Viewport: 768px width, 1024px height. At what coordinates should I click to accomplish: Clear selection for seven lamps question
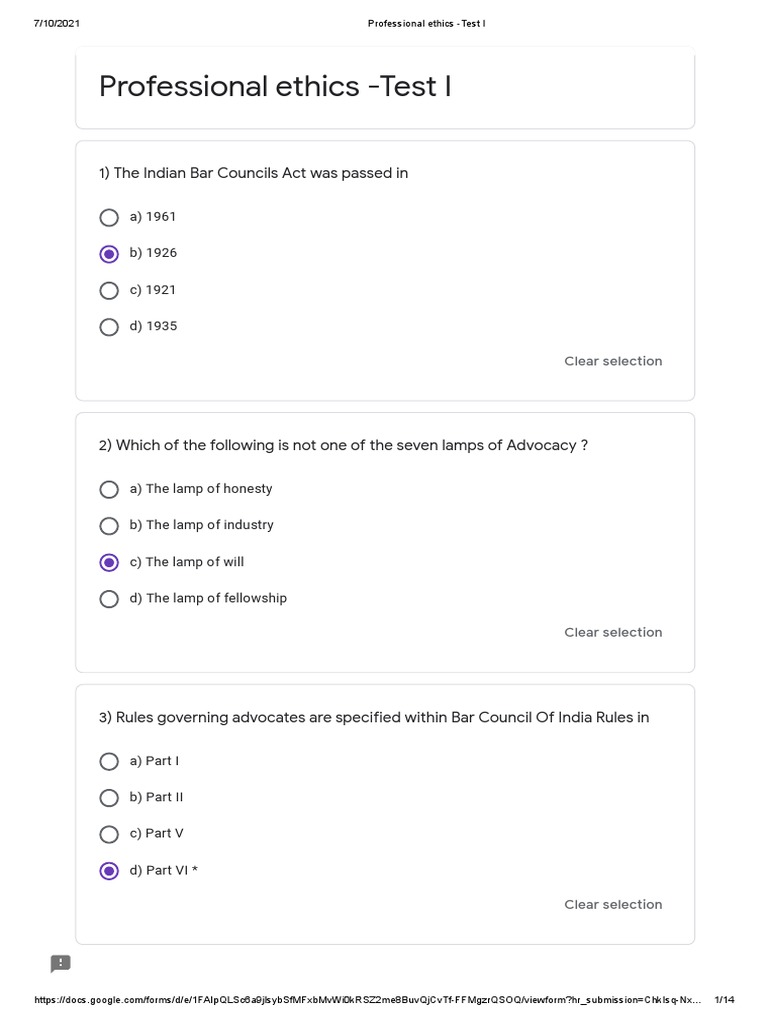tap(613, 632)
